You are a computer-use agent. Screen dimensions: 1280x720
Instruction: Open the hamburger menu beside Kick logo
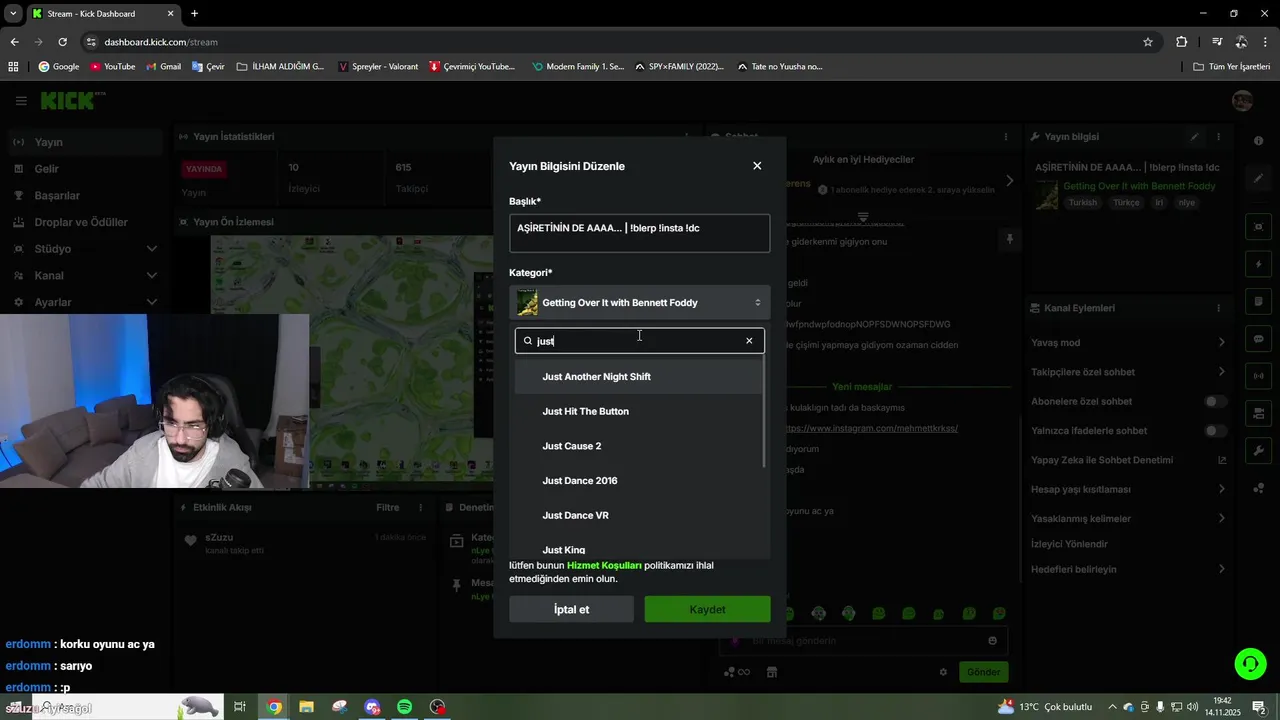tap(21, 101)
